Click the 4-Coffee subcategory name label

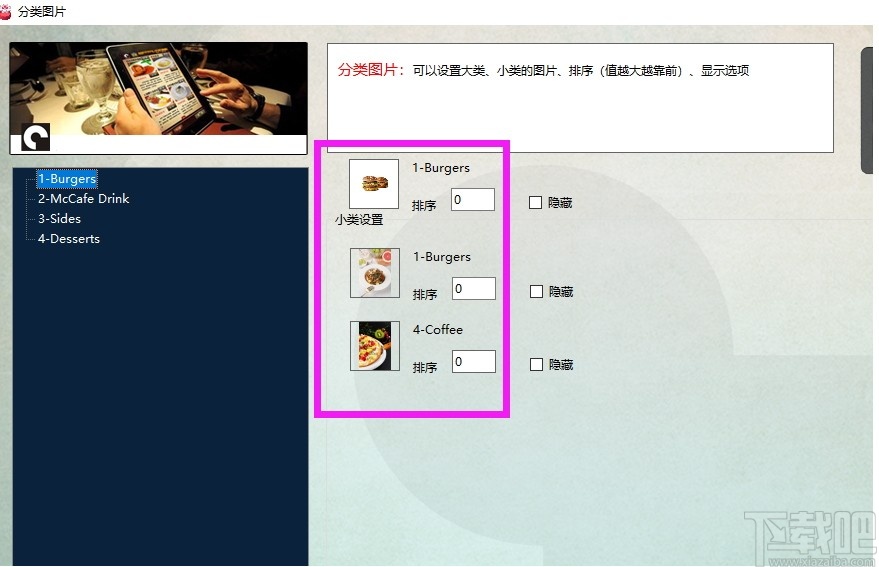click(438, 330)
